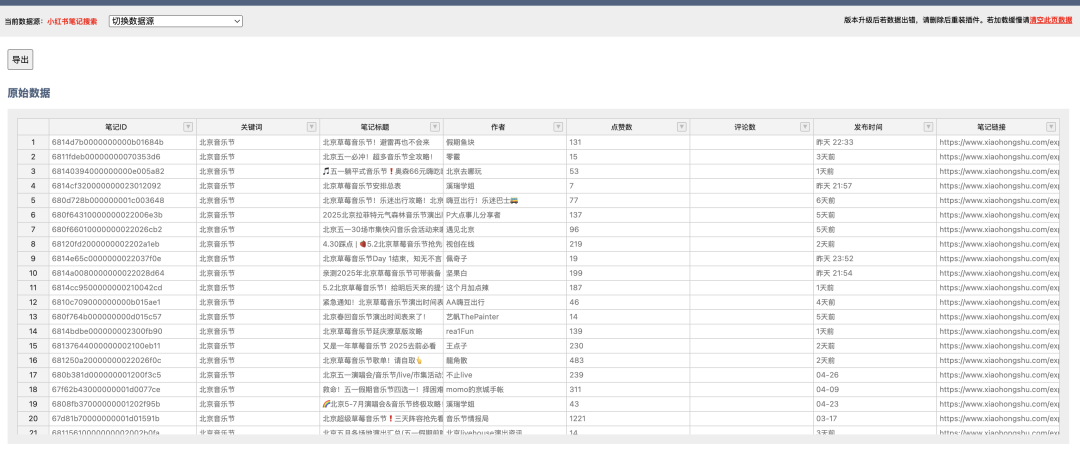Click the 原始数据 section heading

point(29,93)
